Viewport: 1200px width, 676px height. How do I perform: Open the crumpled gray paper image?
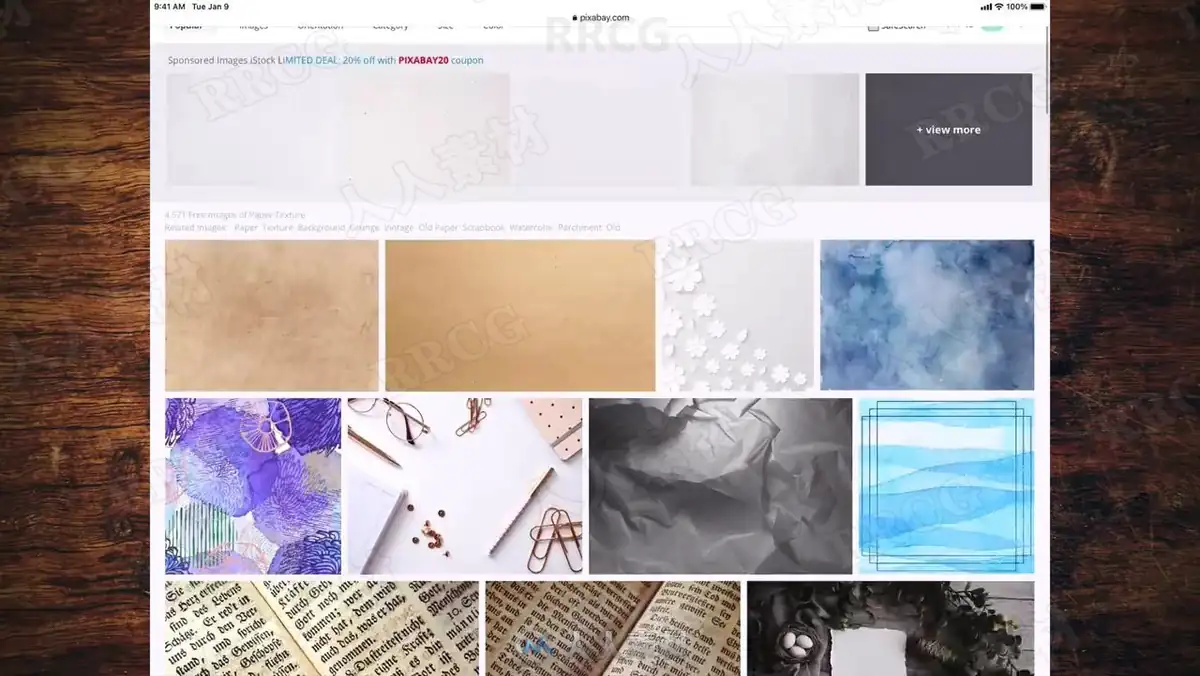pos(720,486)
